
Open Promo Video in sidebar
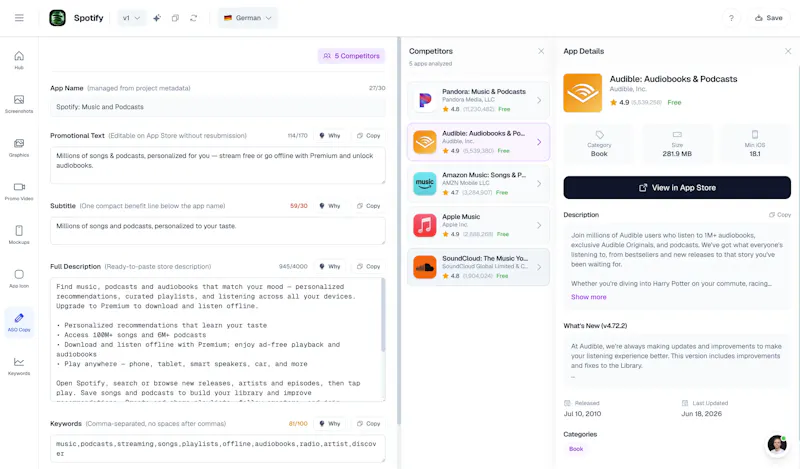[x=19, y=191]
